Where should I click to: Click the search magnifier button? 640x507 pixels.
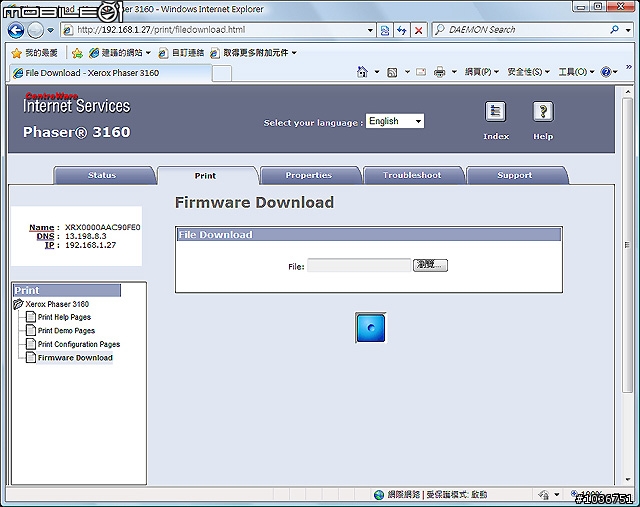point(614,30)
